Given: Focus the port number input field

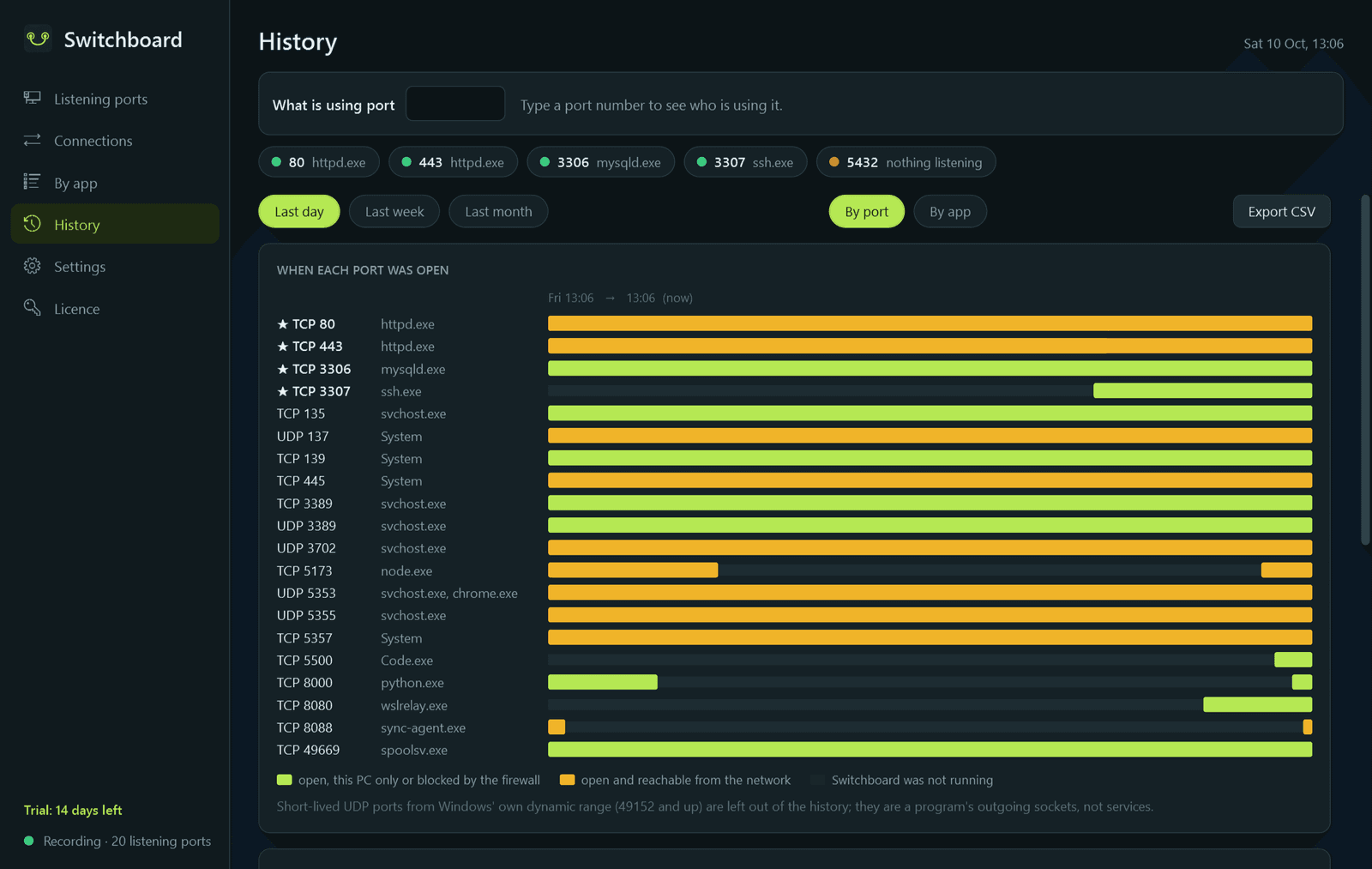Looking at the screenshot, I should 455,104.
